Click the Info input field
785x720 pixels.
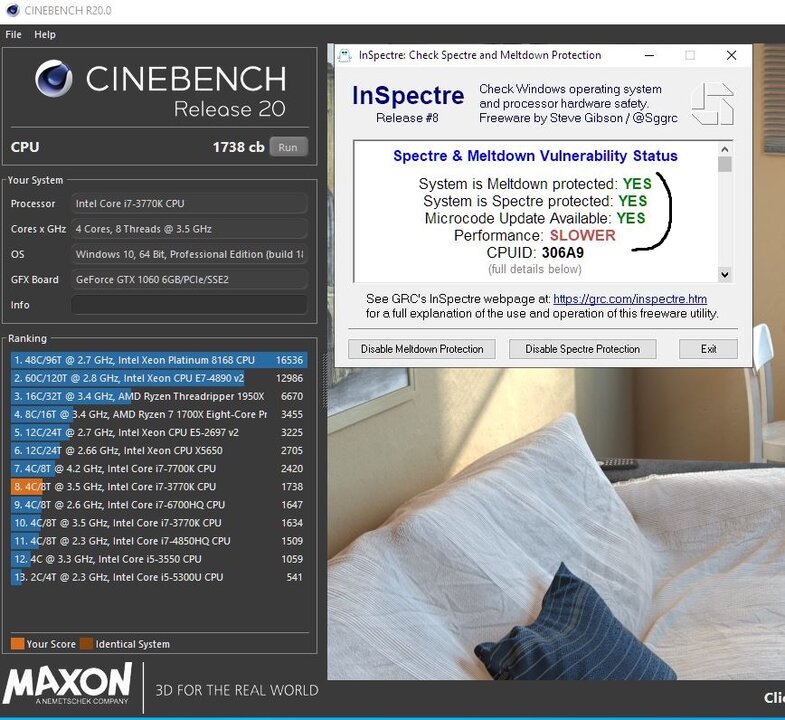tap(189, 304)
